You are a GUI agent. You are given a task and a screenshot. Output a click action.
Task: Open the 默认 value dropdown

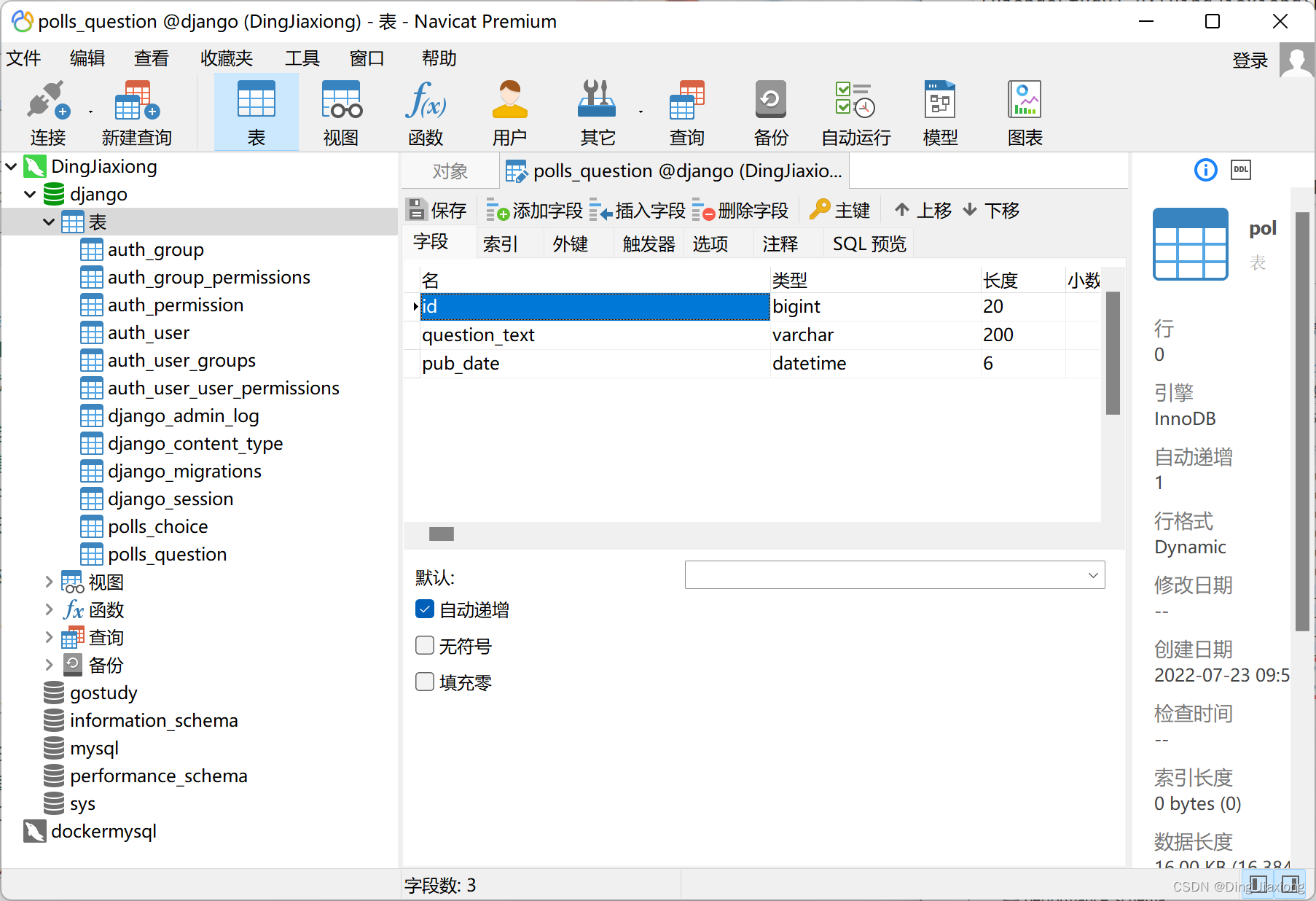tap(1092, 575)
